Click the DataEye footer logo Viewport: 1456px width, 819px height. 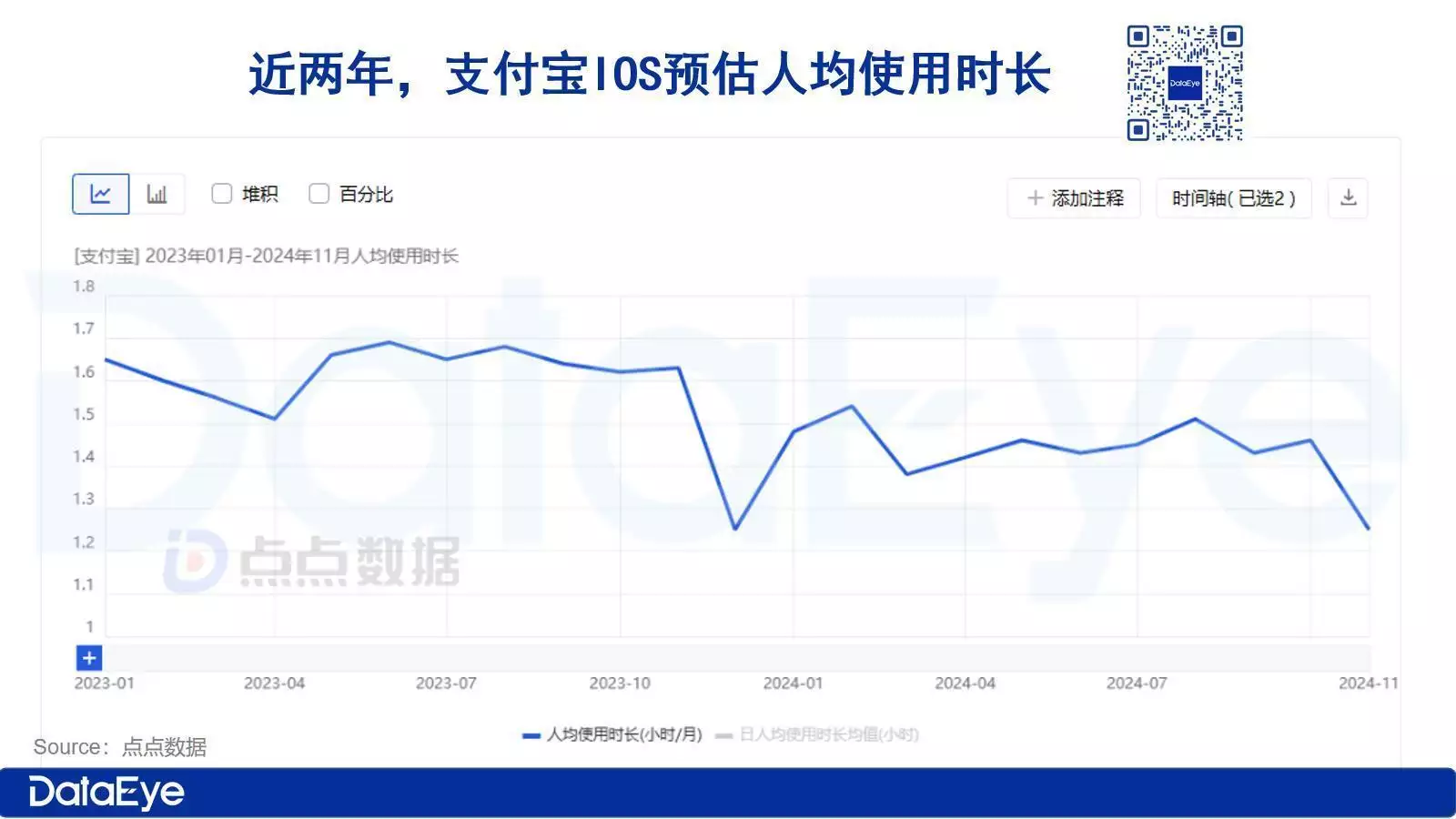pos(106,792)
